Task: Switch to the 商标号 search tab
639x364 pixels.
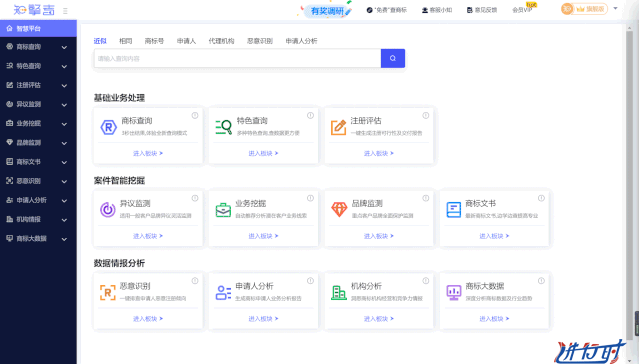Action: click(154, 41)
